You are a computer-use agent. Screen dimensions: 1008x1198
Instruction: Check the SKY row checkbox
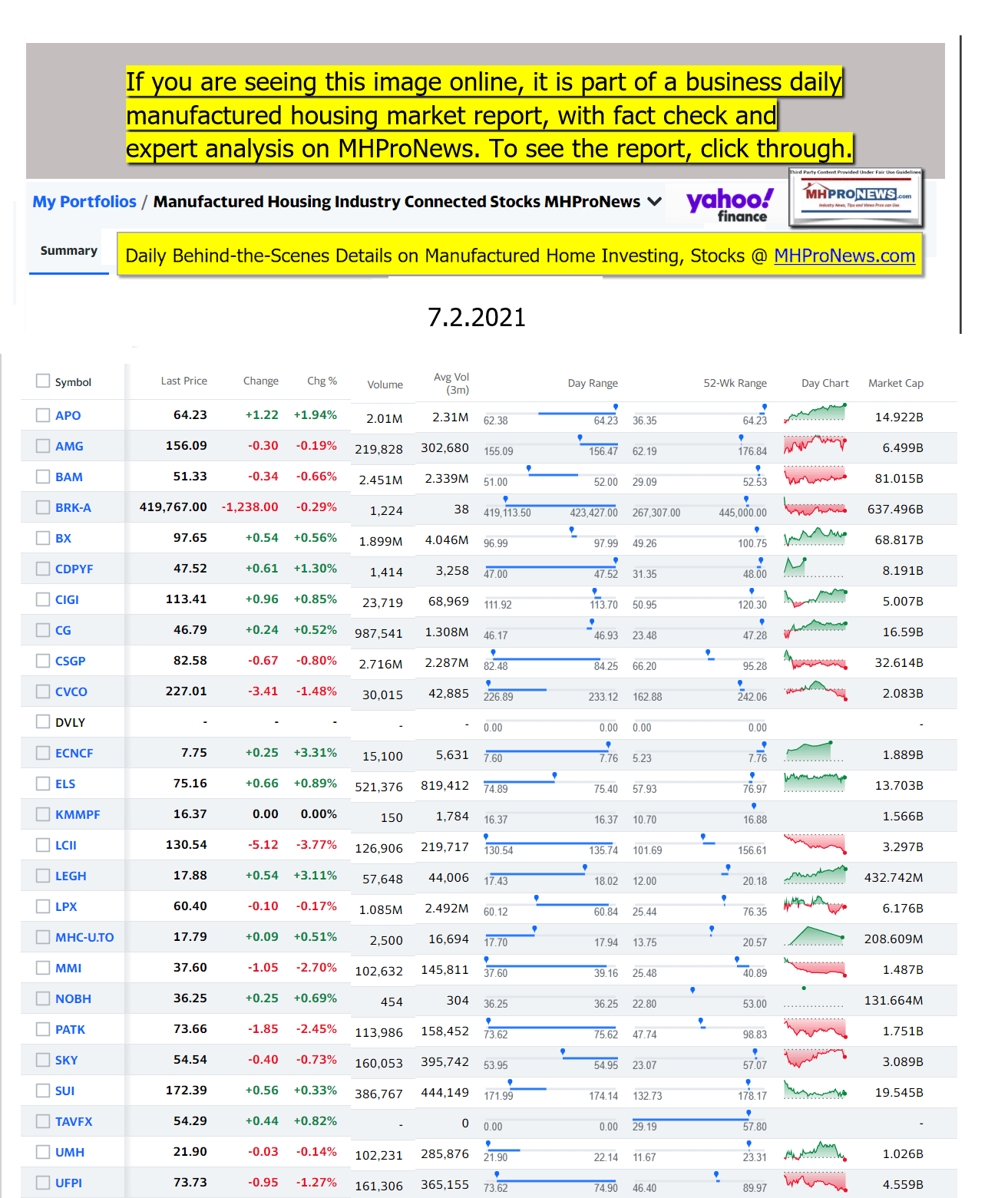(43, 1060)
